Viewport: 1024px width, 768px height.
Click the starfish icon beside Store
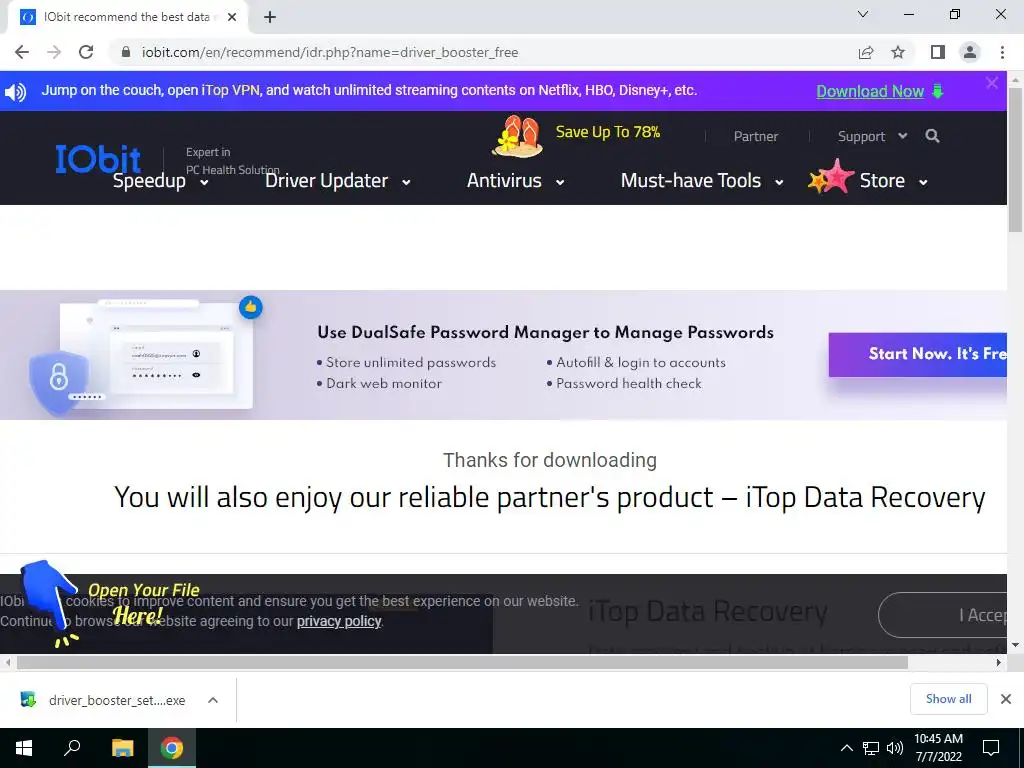831,176
